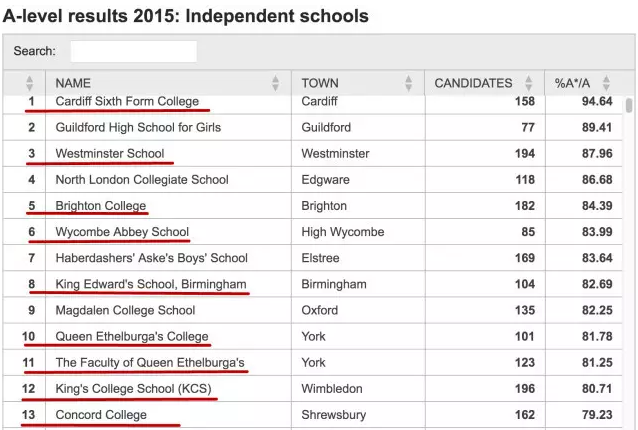Click sort arrows in TOWN column
Viewport: 638px width, 430px height.
pyautogui.click(x=409, y=83)
